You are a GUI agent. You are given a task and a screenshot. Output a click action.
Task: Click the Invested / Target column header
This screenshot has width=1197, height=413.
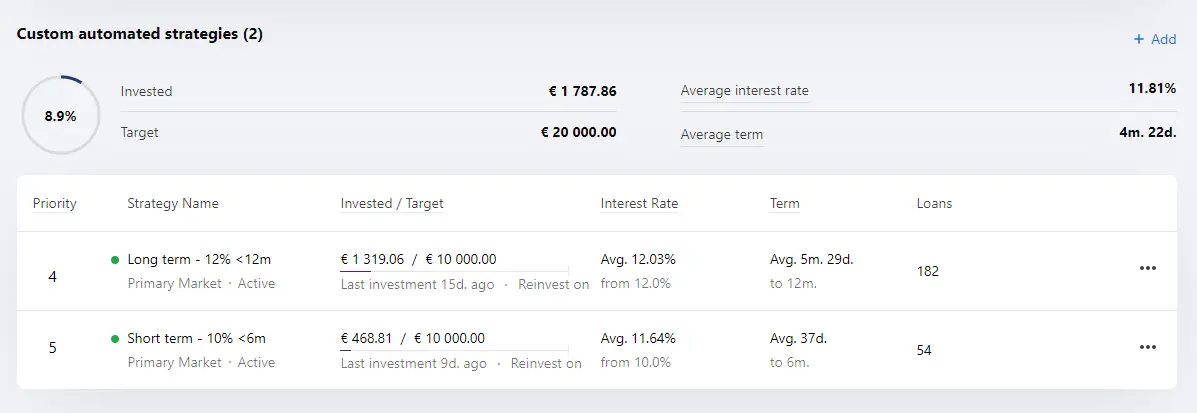[x=392, y=203]
